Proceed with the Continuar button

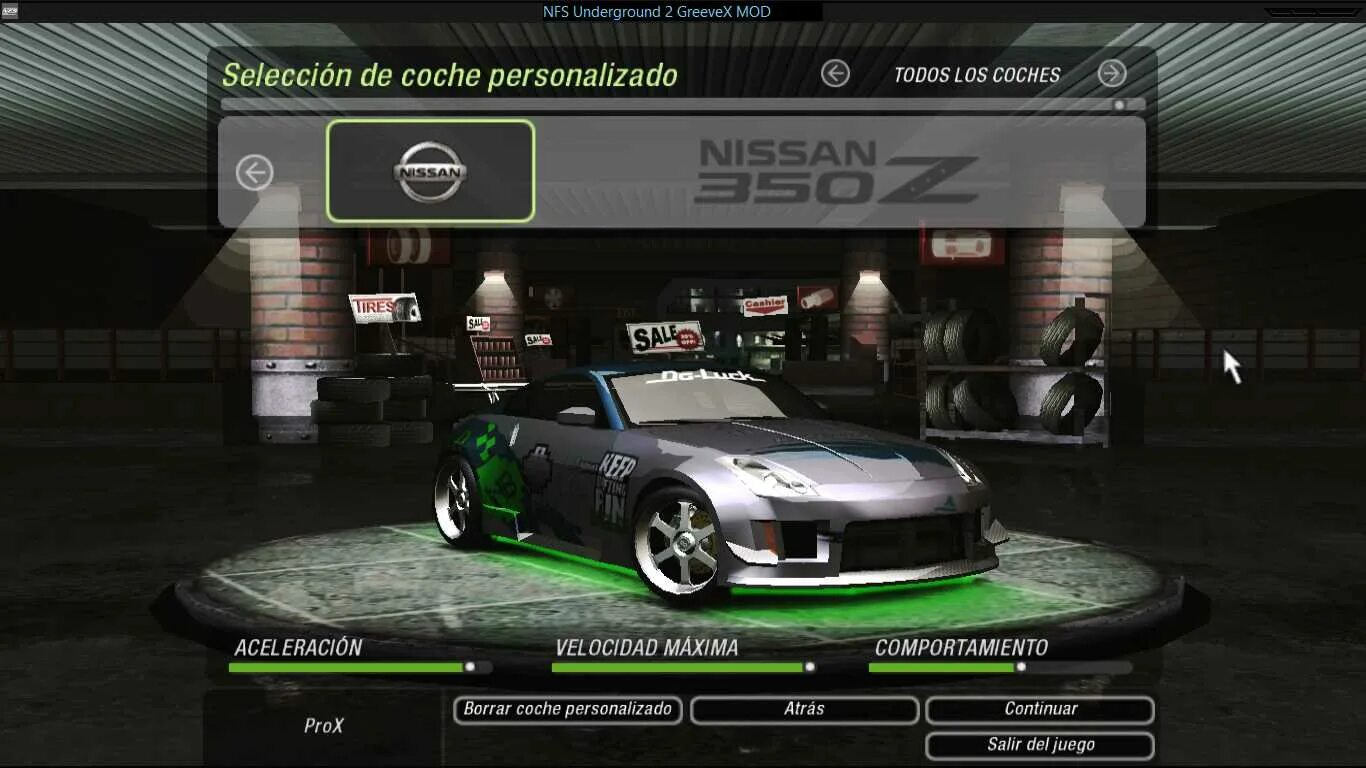coord(1040,710)
